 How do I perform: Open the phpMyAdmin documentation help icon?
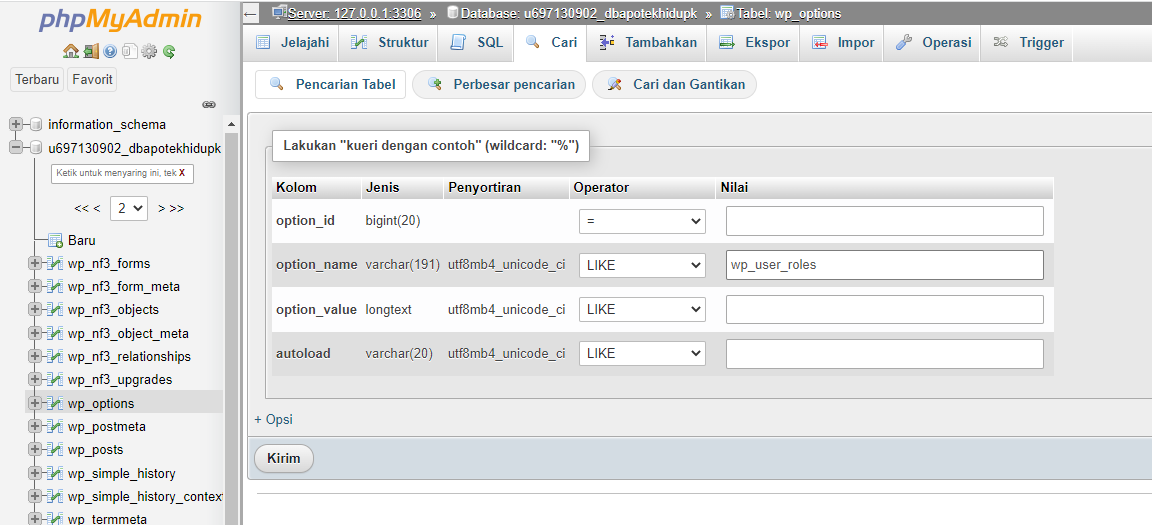point(110,51)
